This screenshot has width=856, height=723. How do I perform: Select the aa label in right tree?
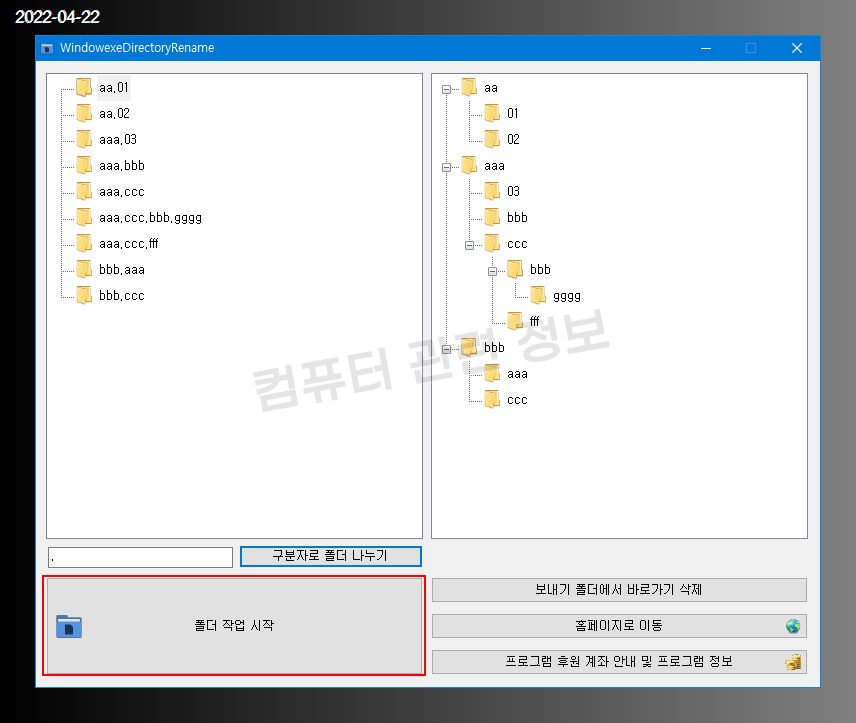[x=491, y=88]
